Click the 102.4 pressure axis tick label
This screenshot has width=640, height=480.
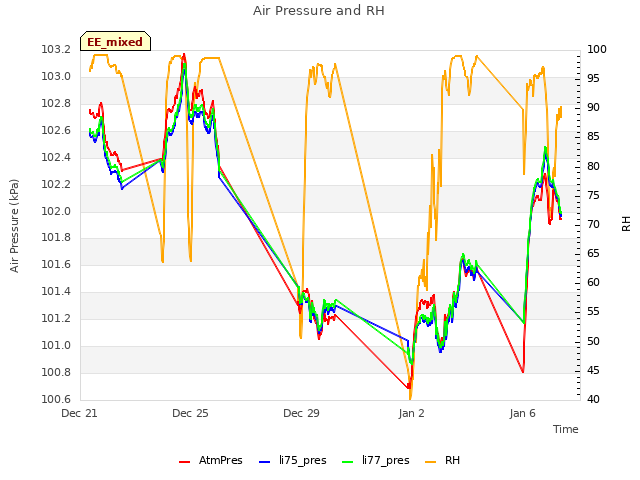coord(56,158)
